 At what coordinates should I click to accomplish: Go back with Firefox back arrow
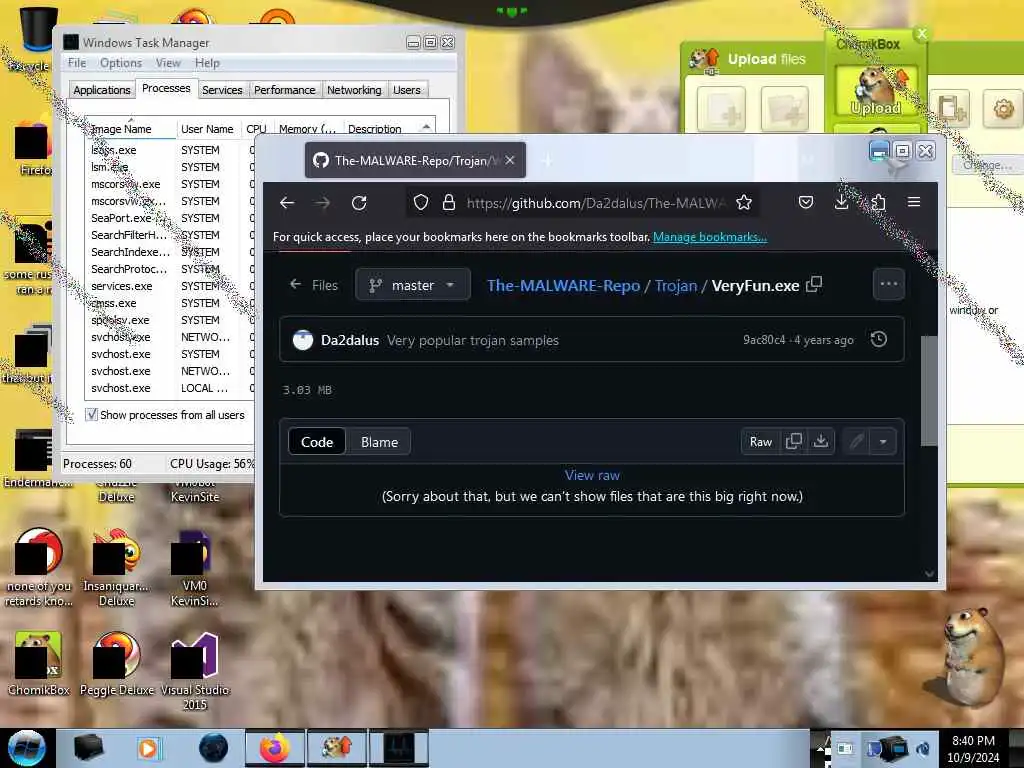click(287, 203)
